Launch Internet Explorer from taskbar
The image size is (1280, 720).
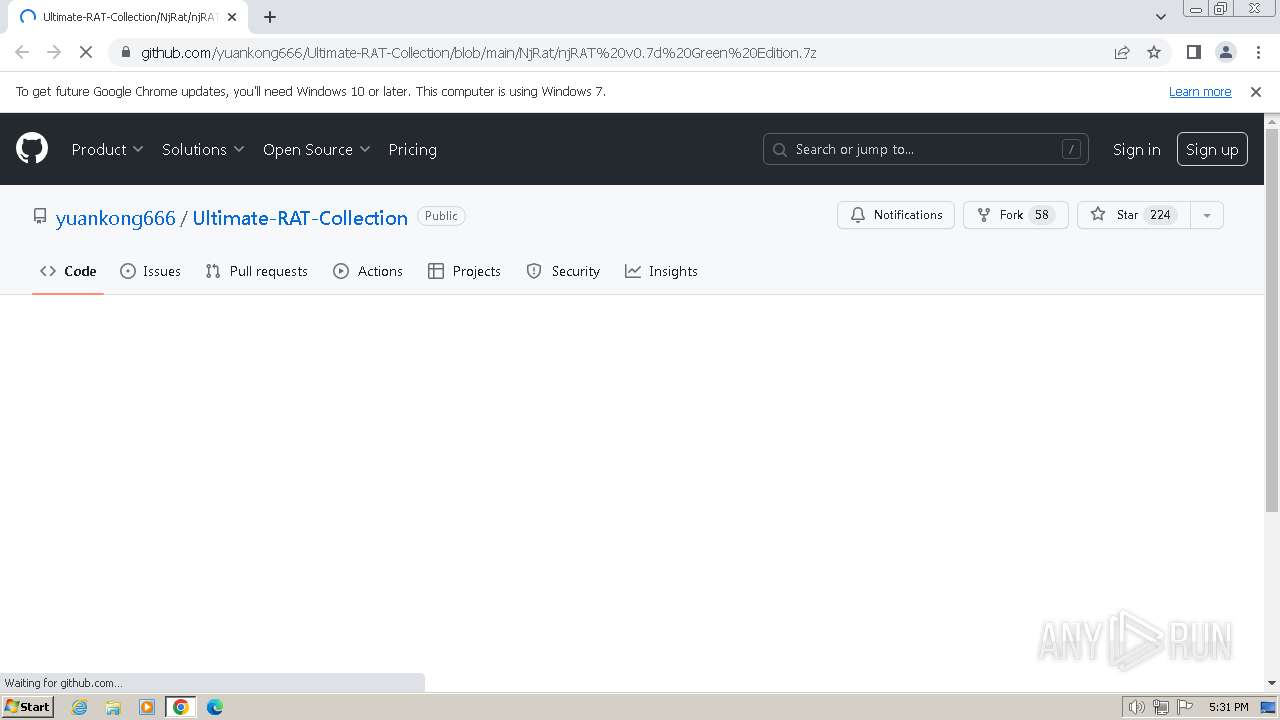79,707
